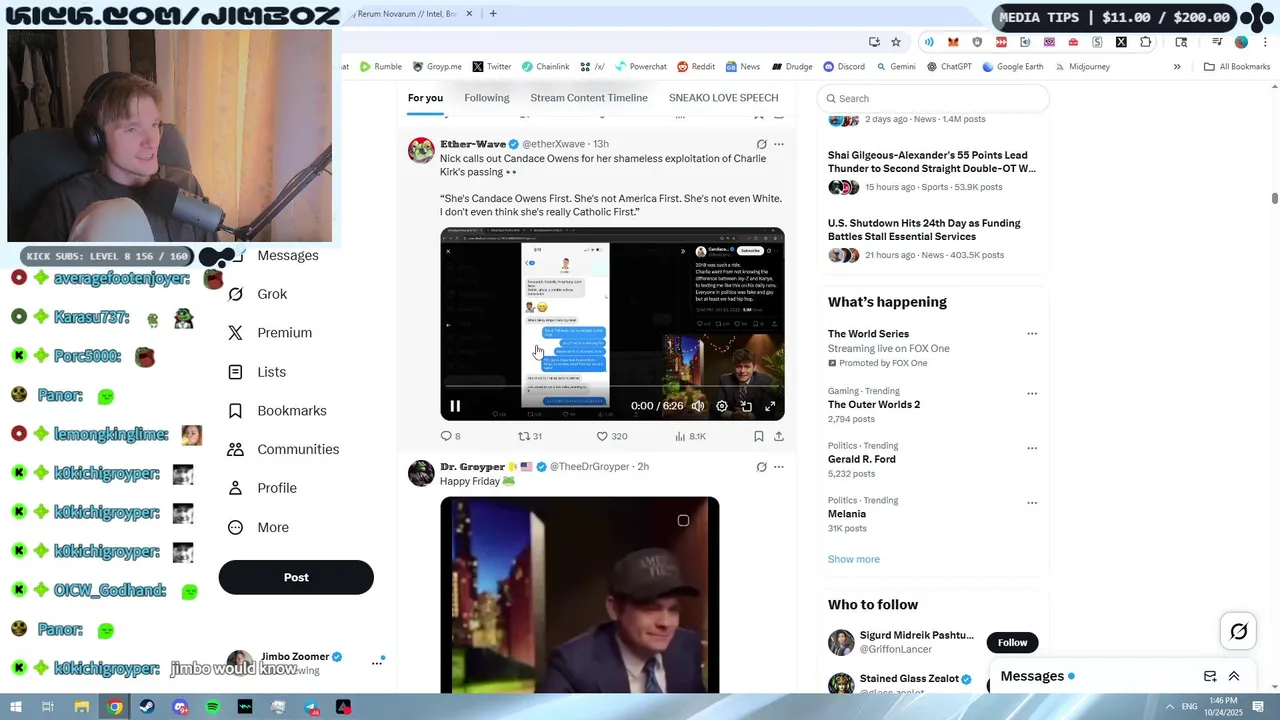The height and width of the screenshot is (720, 1280).
Task: Open the SNEAKO LOVE SPEECH tab
Action: pyautogui.click(x=723, y=98)
